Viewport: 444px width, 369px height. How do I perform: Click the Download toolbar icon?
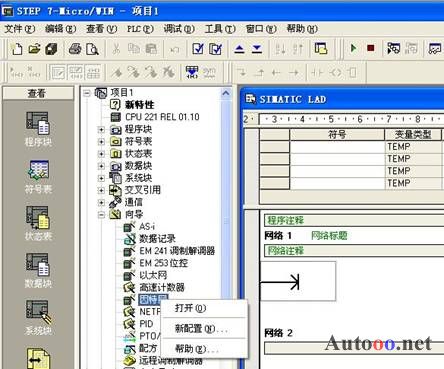point(257,49)
